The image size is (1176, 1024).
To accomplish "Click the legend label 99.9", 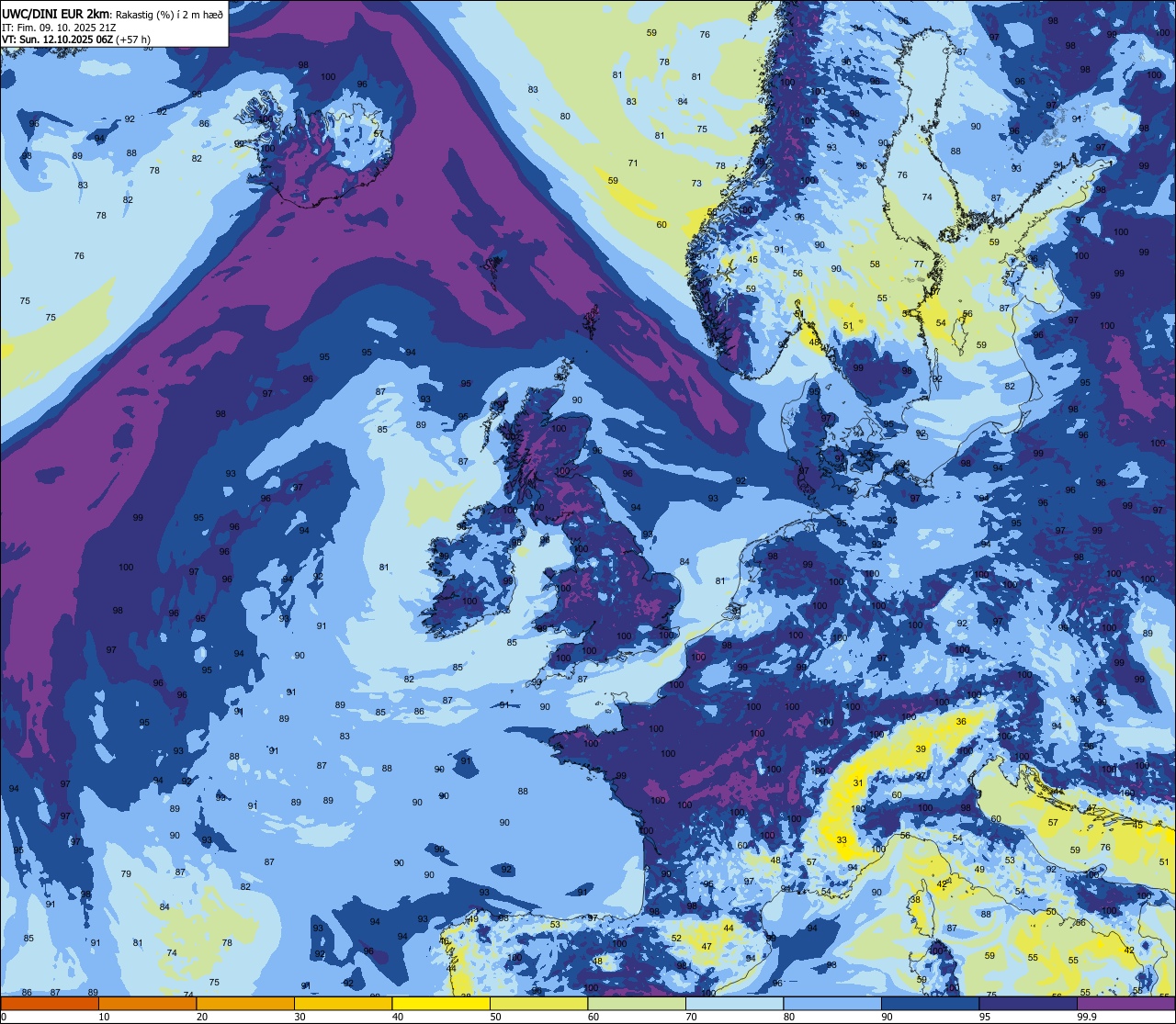I will (1087, 1017).
